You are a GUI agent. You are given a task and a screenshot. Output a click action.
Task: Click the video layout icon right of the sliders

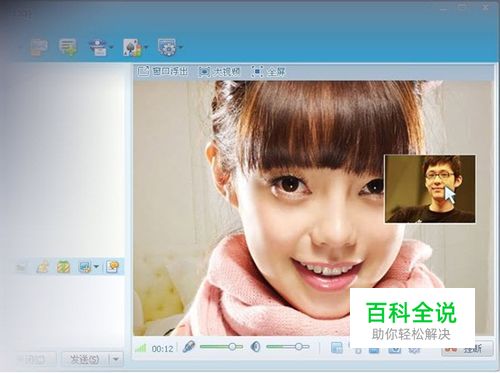[x=337, y=348]
